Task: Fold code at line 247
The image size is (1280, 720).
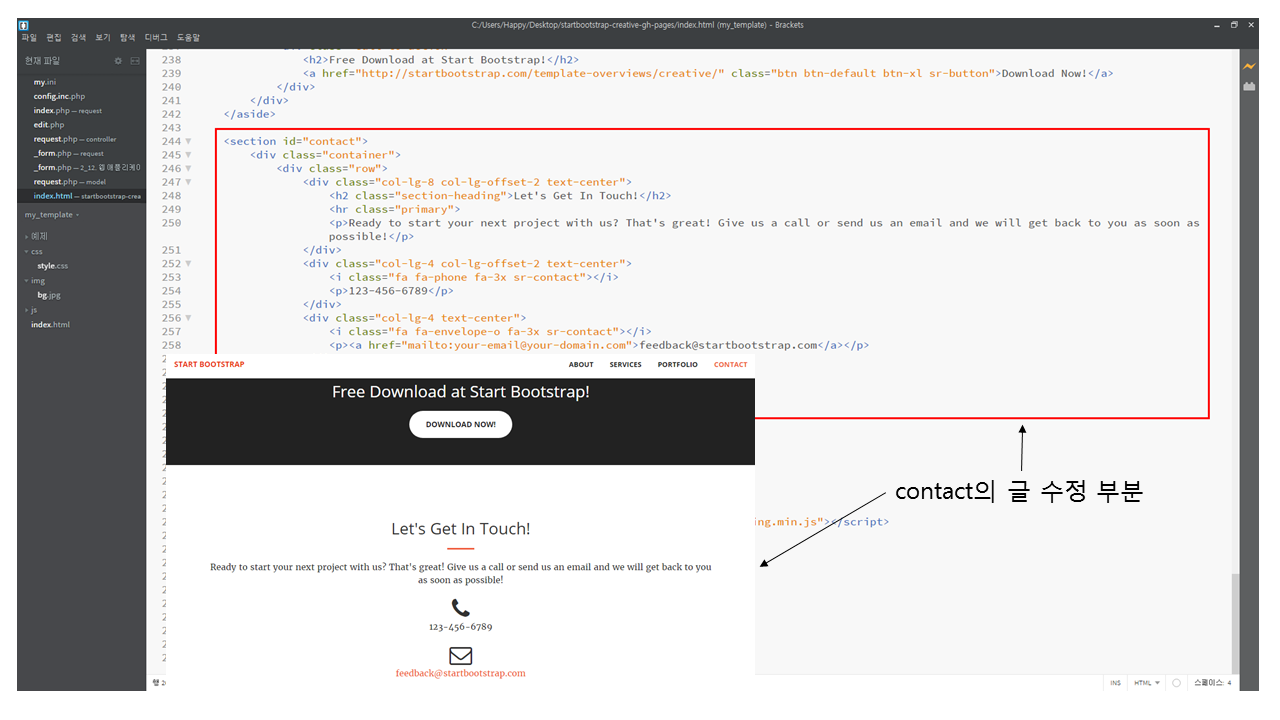Action: point(188,182)
